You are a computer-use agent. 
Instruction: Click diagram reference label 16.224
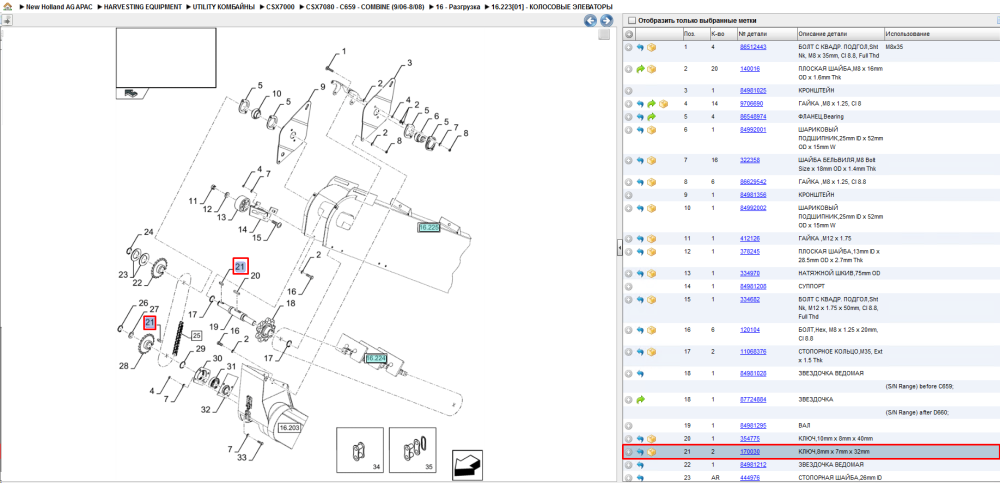click(376, 359)
